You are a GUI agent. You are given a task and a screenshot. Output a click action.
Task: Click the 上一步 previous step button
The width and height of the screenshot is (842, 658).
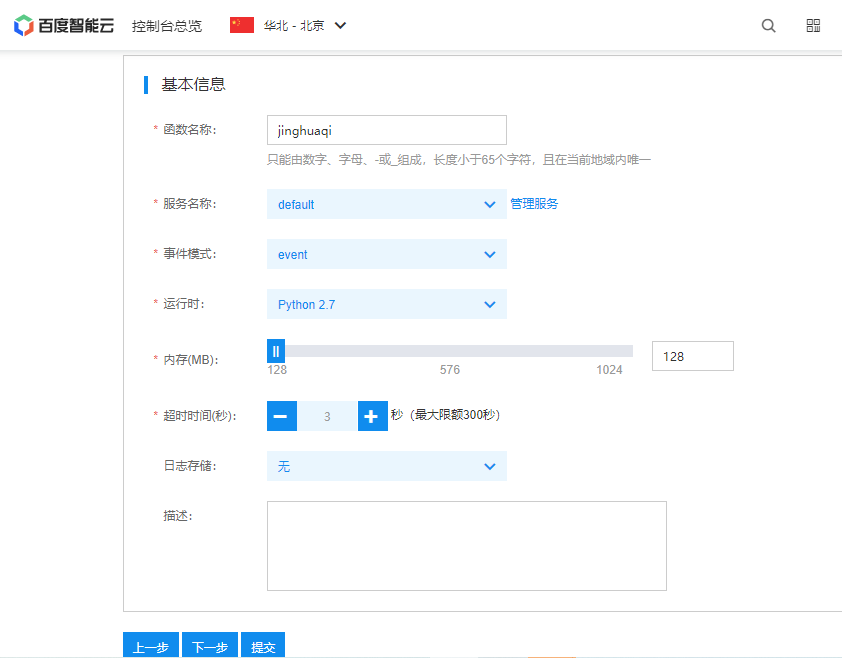pos(152,645)
